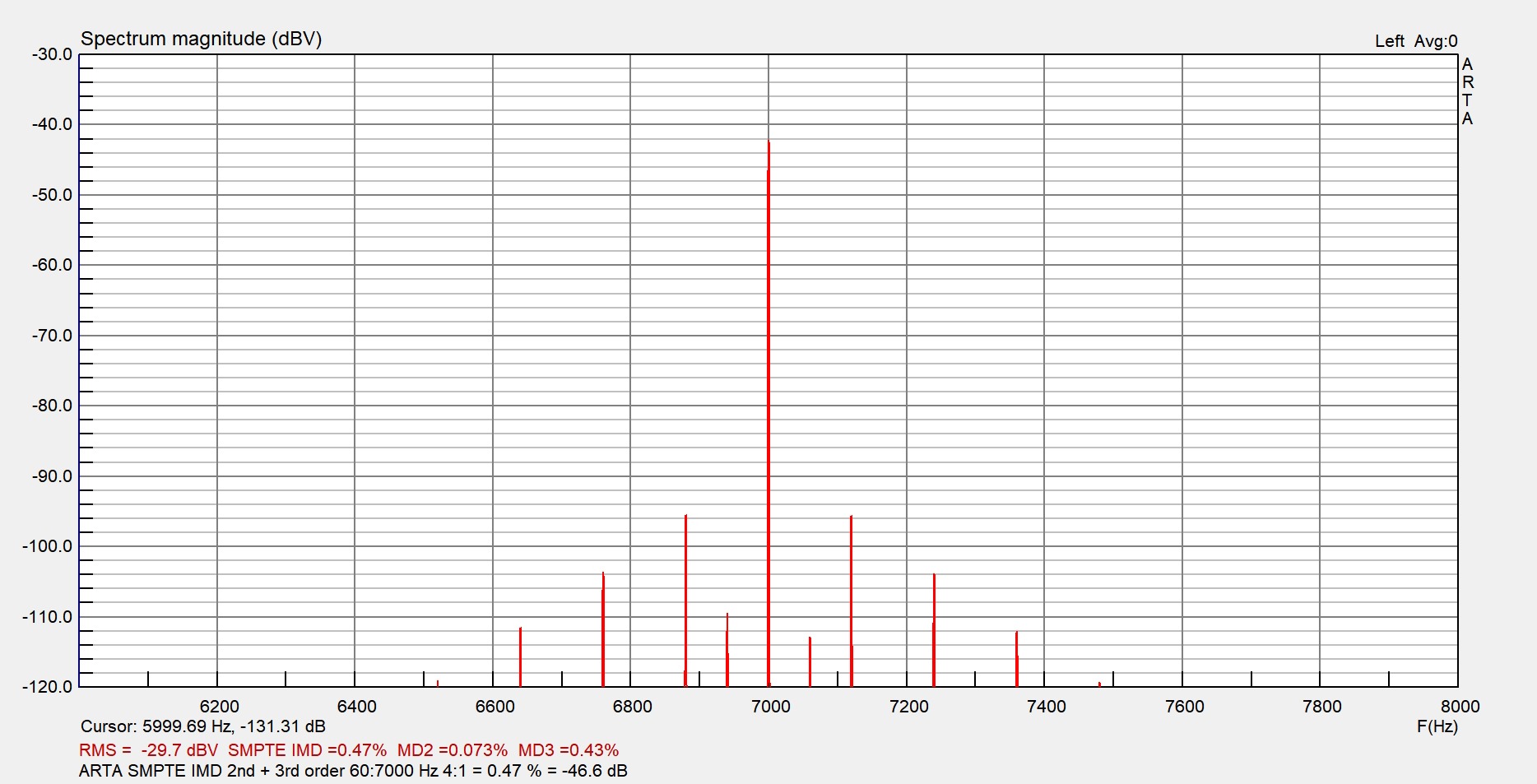Click the sideband peak near 7240 Hz
1537x784 pixels.
[934, 630]
